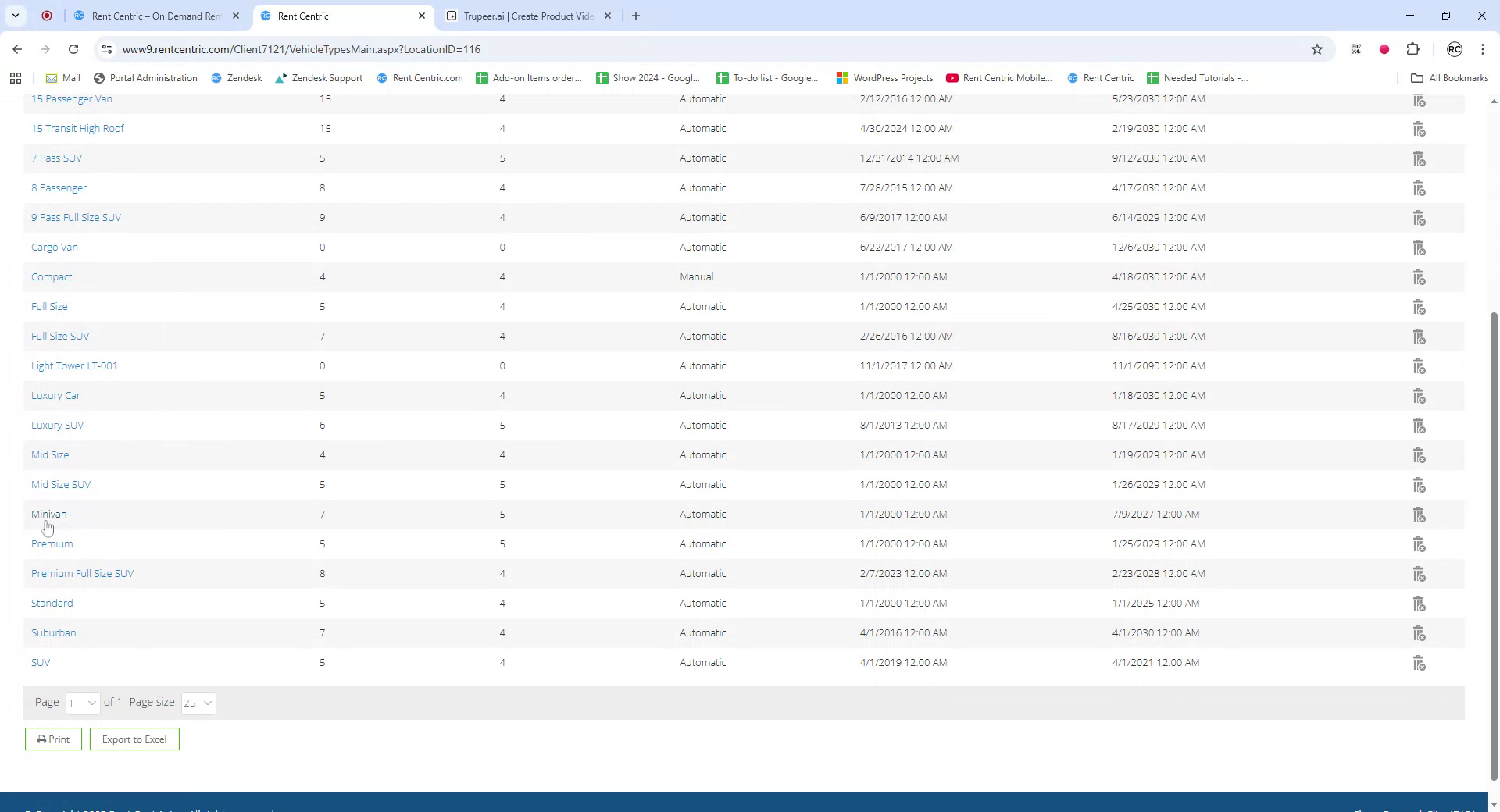Viewport: 1500px width, 812px height.
Task: Bookmark this page with the star icon
Action: coord(1317,48)
